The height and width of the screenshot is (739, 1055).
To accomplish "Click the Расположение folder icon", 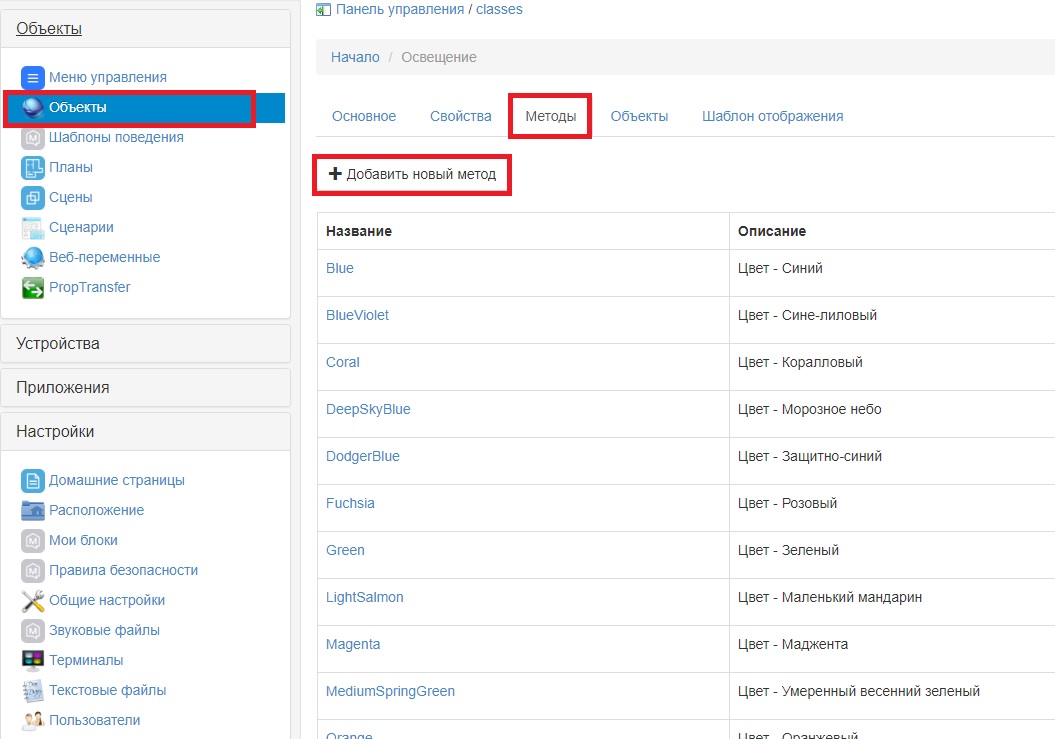I will (x=33, y=511).
